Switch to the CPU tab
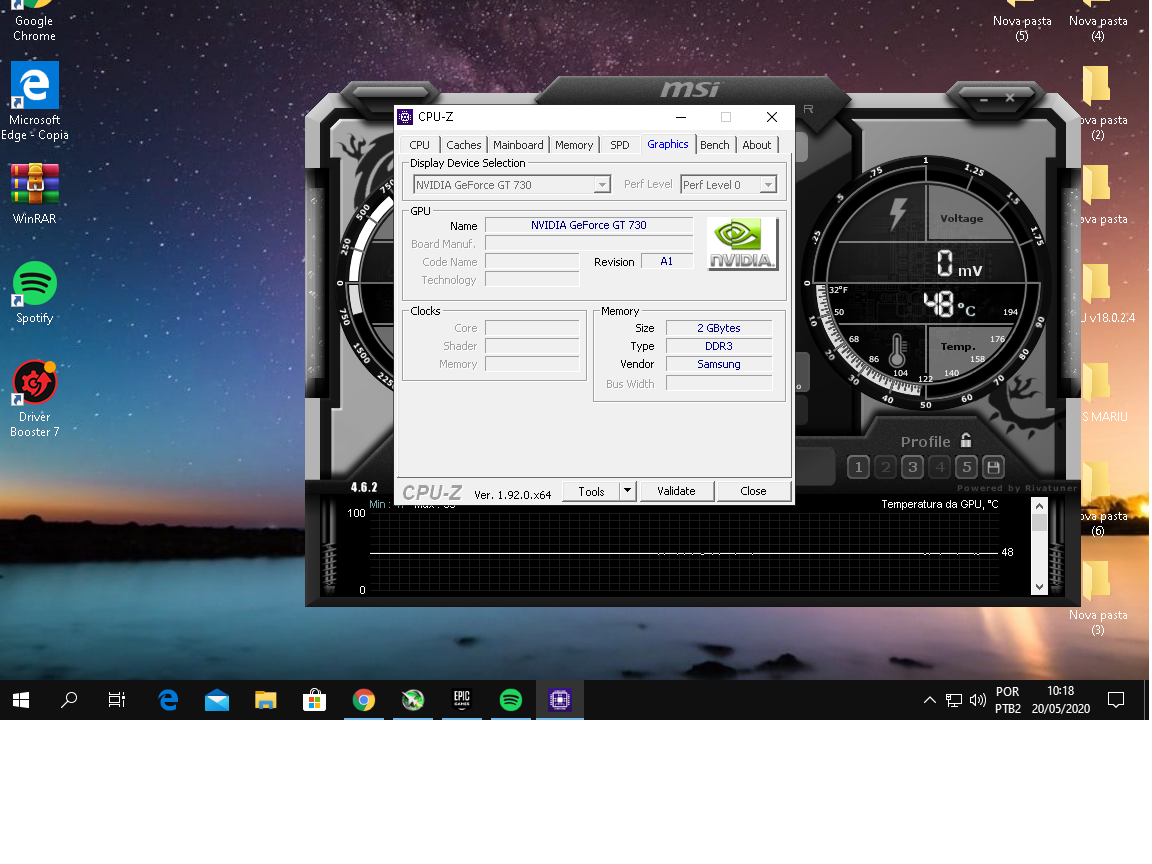The width and height of the screenshot is (1152, 864). tap(420, 145)
